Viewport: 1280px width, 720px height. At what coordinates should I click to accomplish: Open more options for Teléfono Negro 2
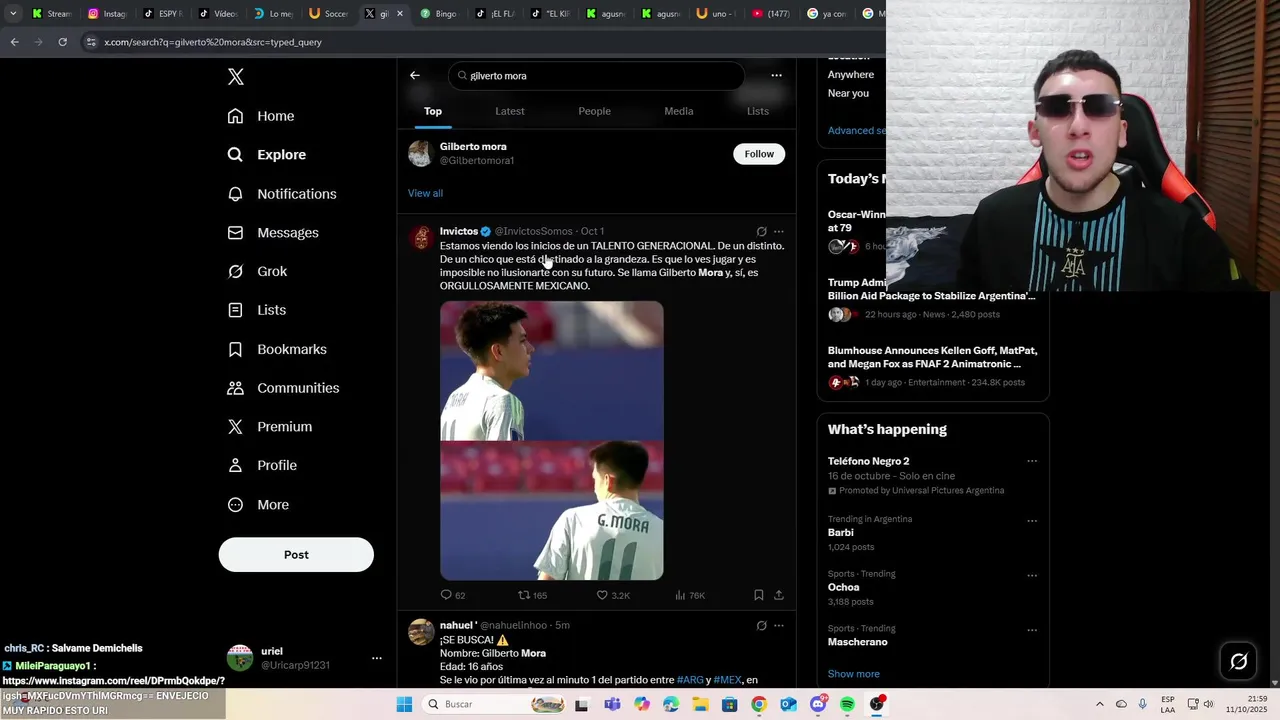(x=1032, y=461)
